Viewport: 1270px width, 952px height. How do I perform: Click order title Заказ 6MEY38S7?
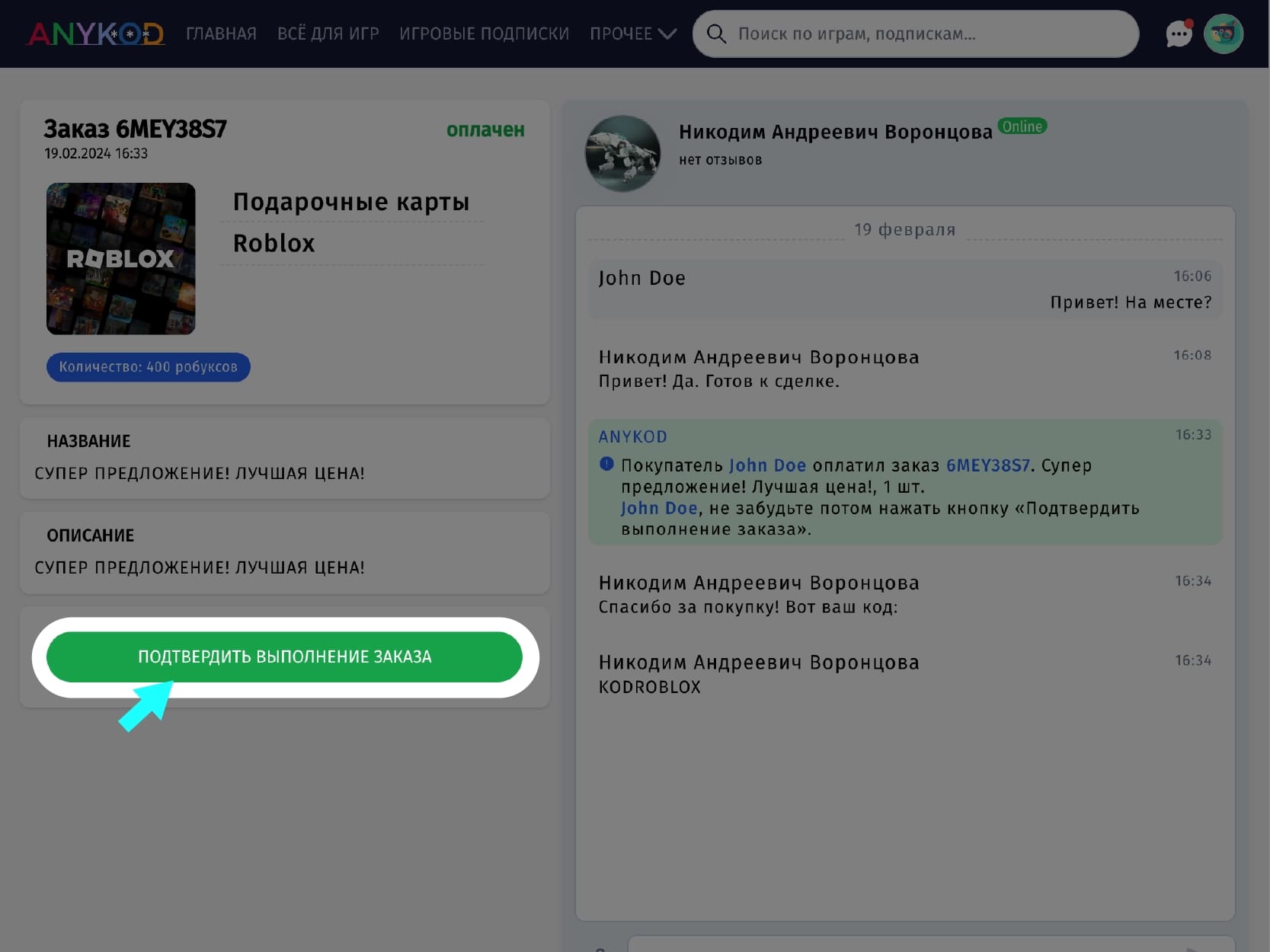point(136,129)
